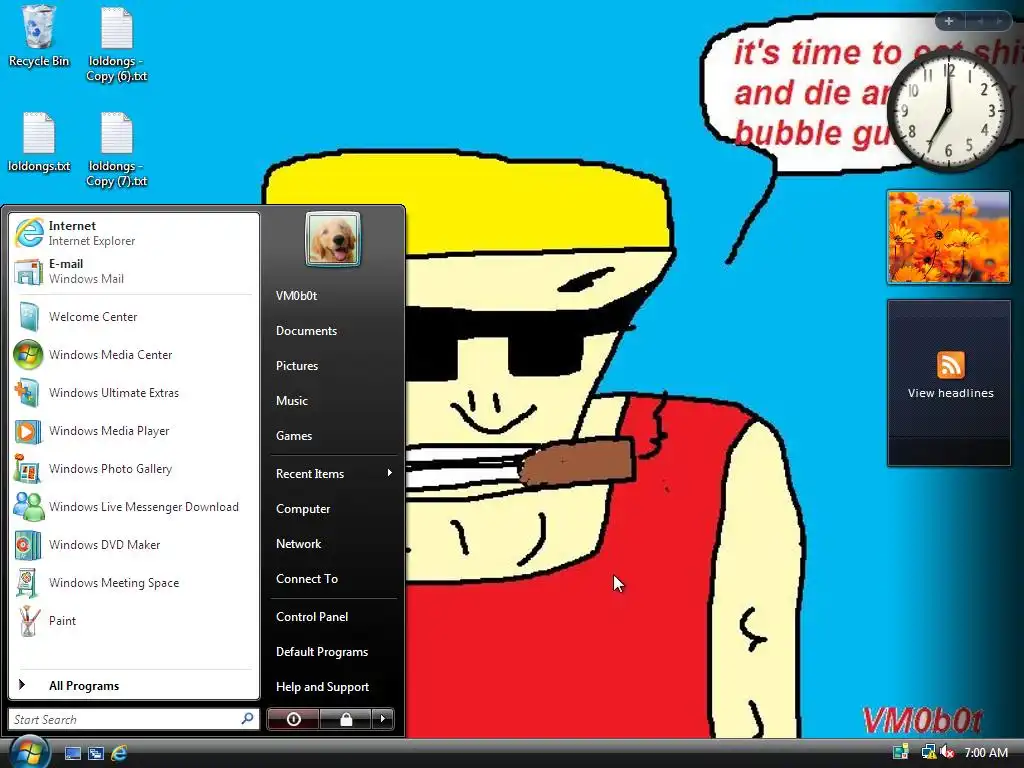Click Show Desktop quick launch icon
The height and width of the screenshot is (768, 1024).
click(x=73, y=753)
